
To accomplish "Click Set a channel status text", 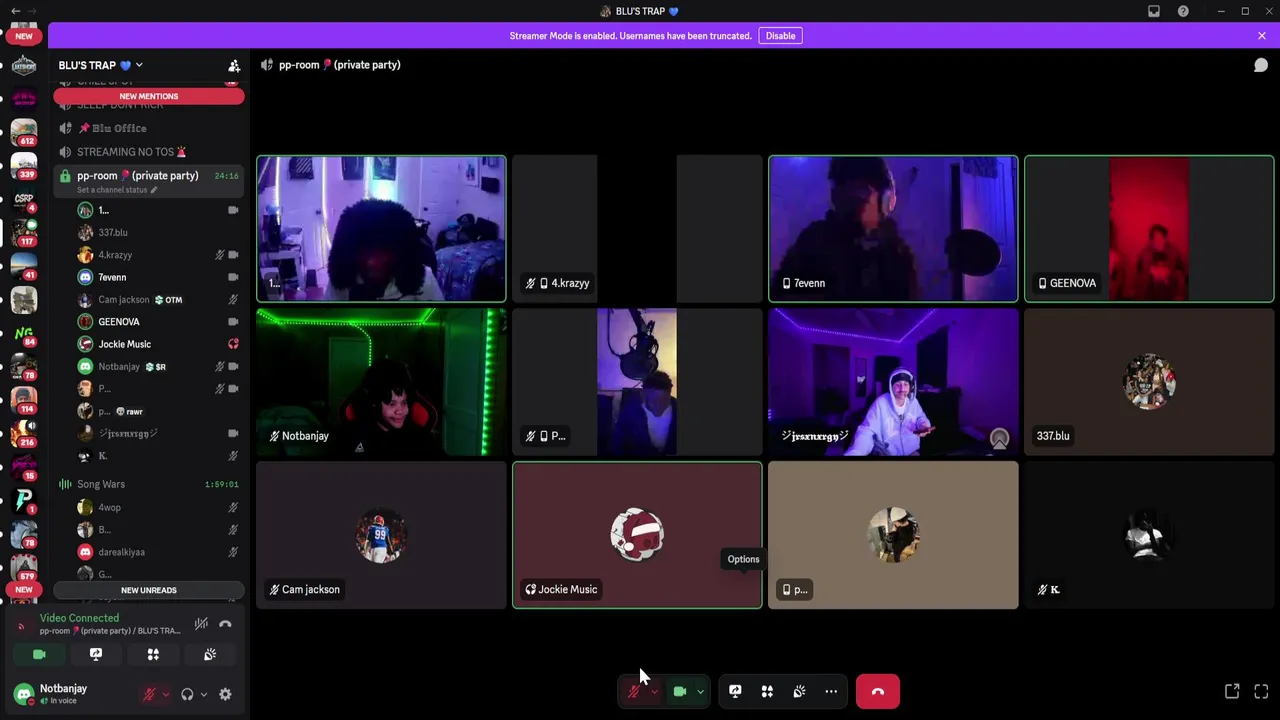I will (x=111, y=190).
